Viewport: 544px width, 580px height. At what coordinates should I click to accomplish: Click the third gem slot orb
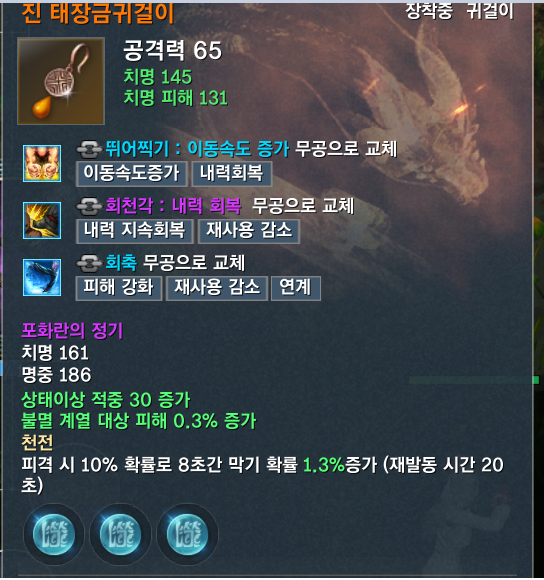187,535
